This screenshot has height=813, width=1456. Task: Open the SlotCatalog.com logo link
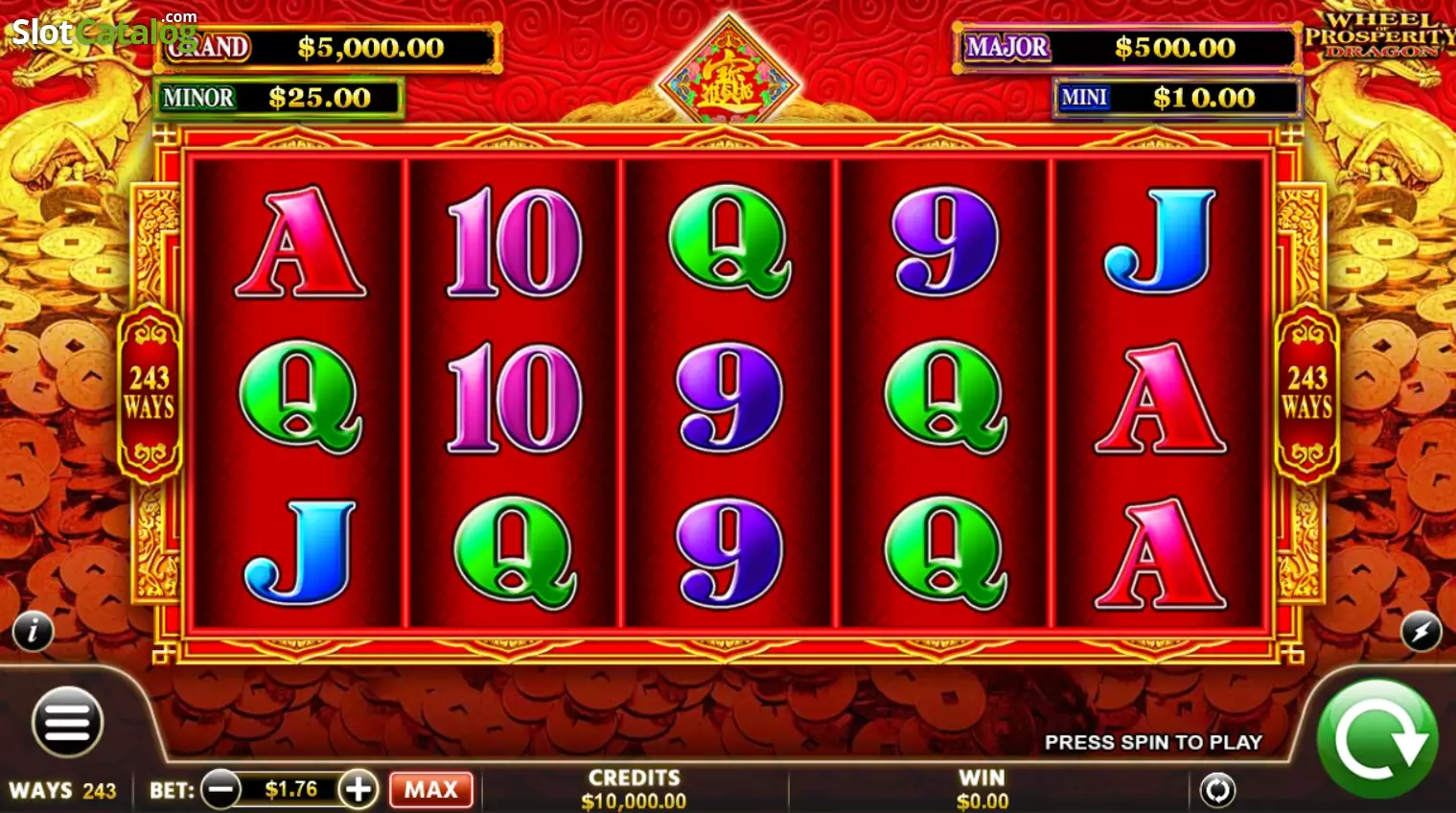[104, 30]
